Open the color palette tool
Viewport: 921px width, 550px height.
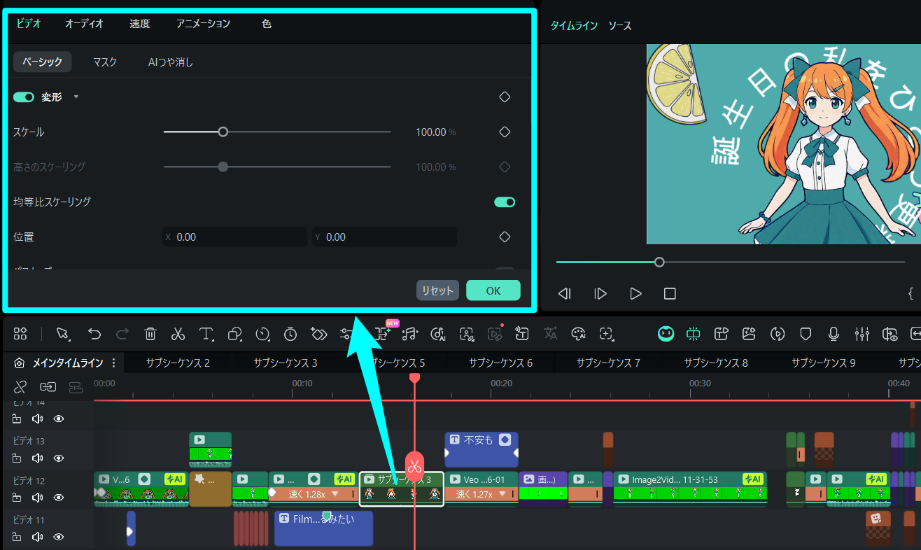[578, 334]
